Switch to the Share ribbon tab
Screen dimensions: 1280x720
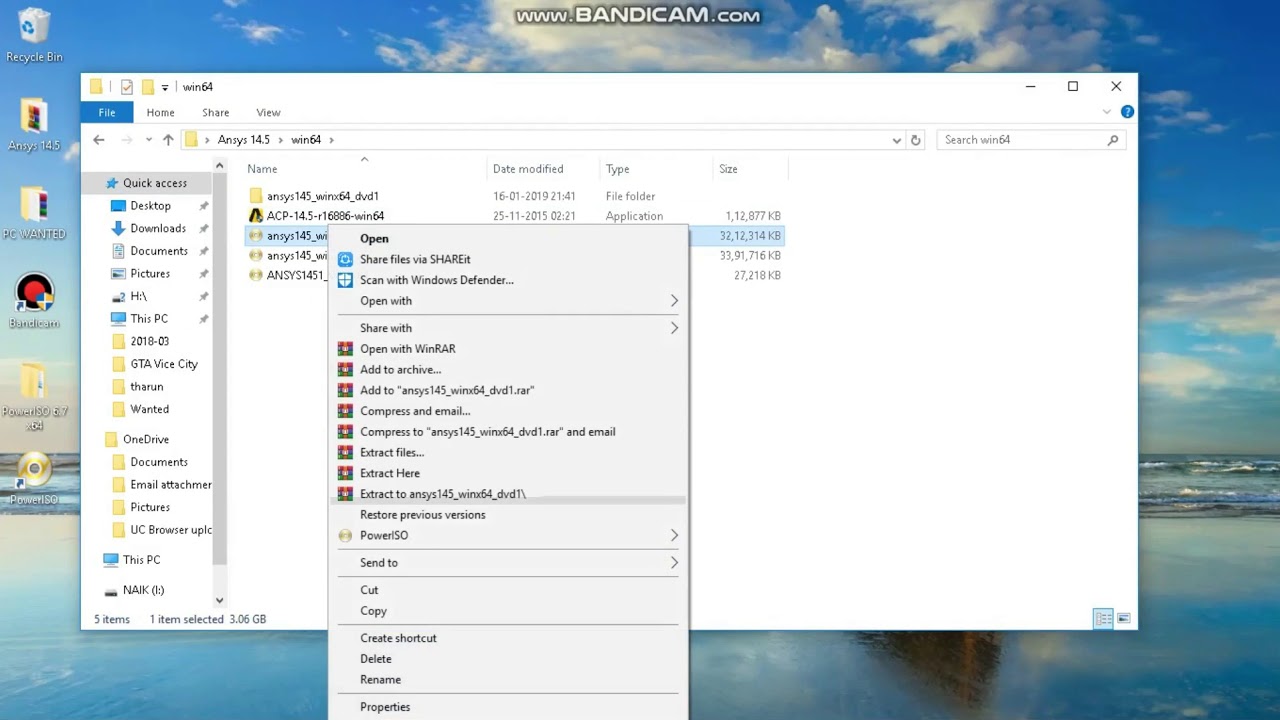(215, 112)
